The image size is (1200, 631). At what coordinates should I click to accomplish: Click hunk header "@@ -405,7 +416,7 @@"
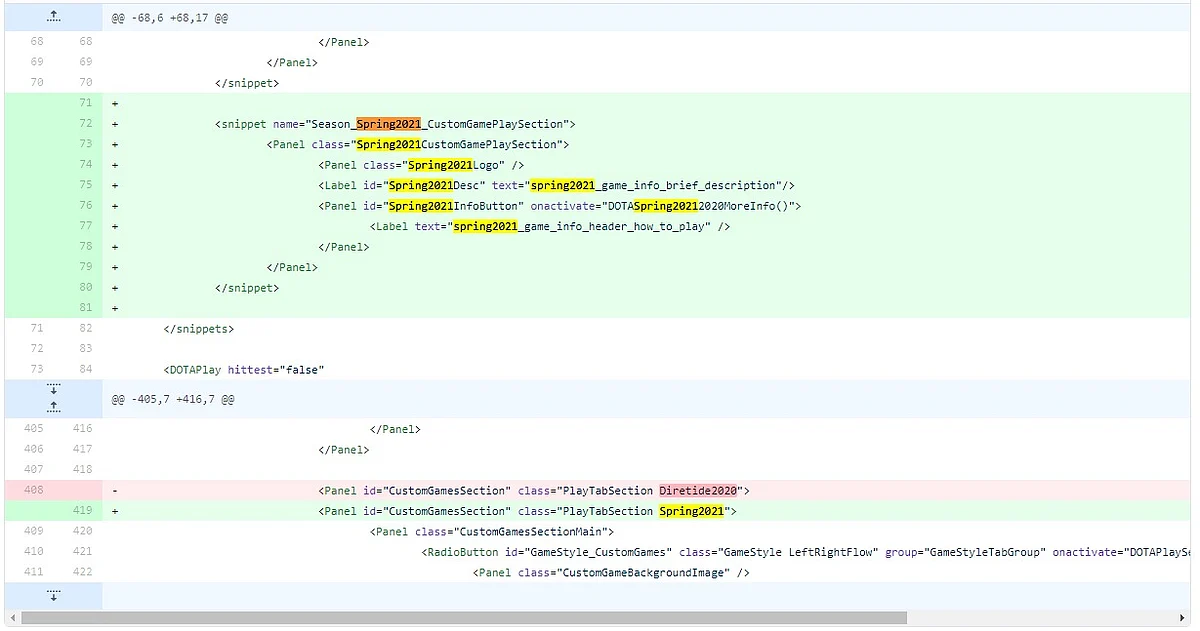coord(173,399)
